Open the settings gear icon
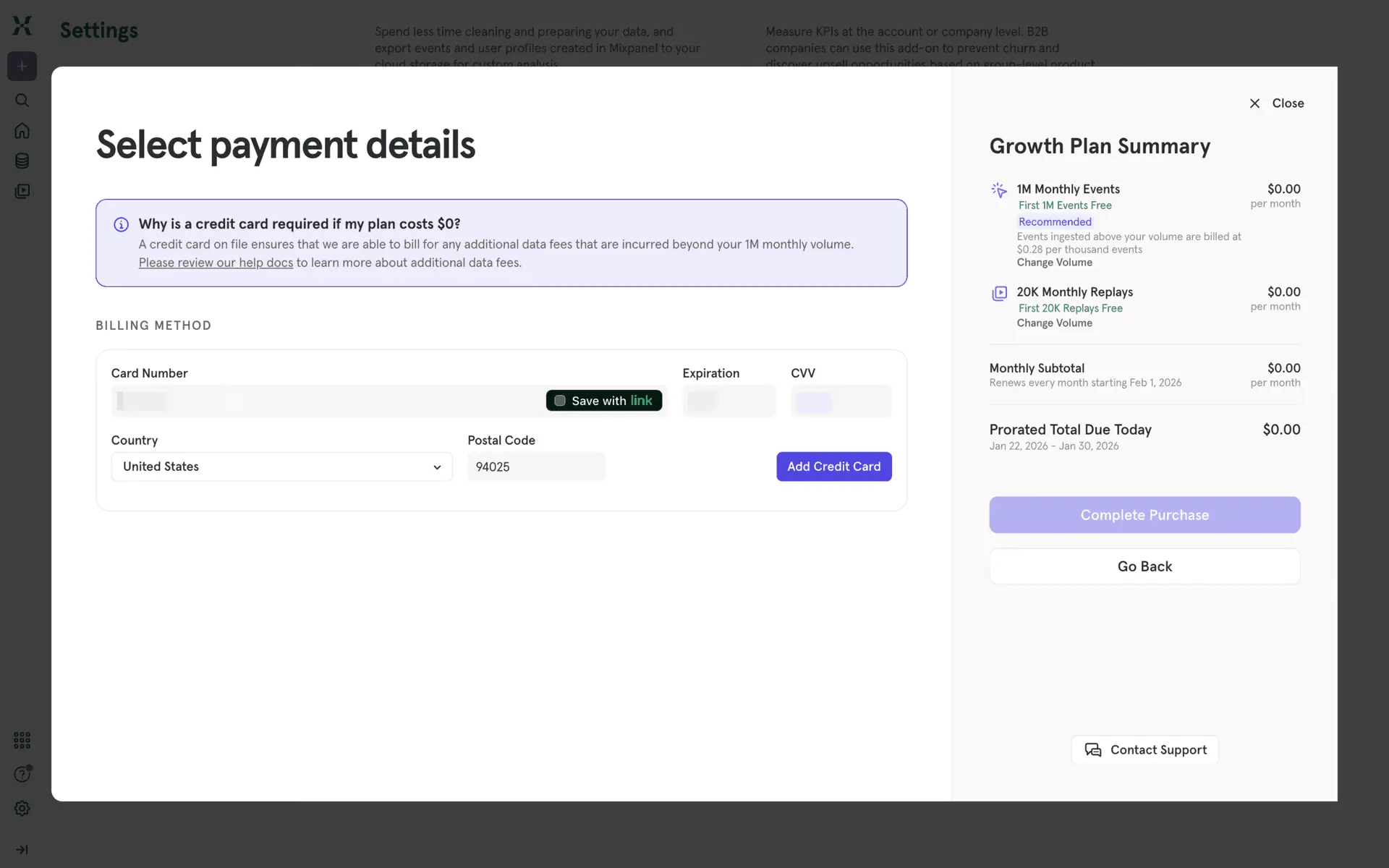 pyautogui.click(x=22, y=808)
